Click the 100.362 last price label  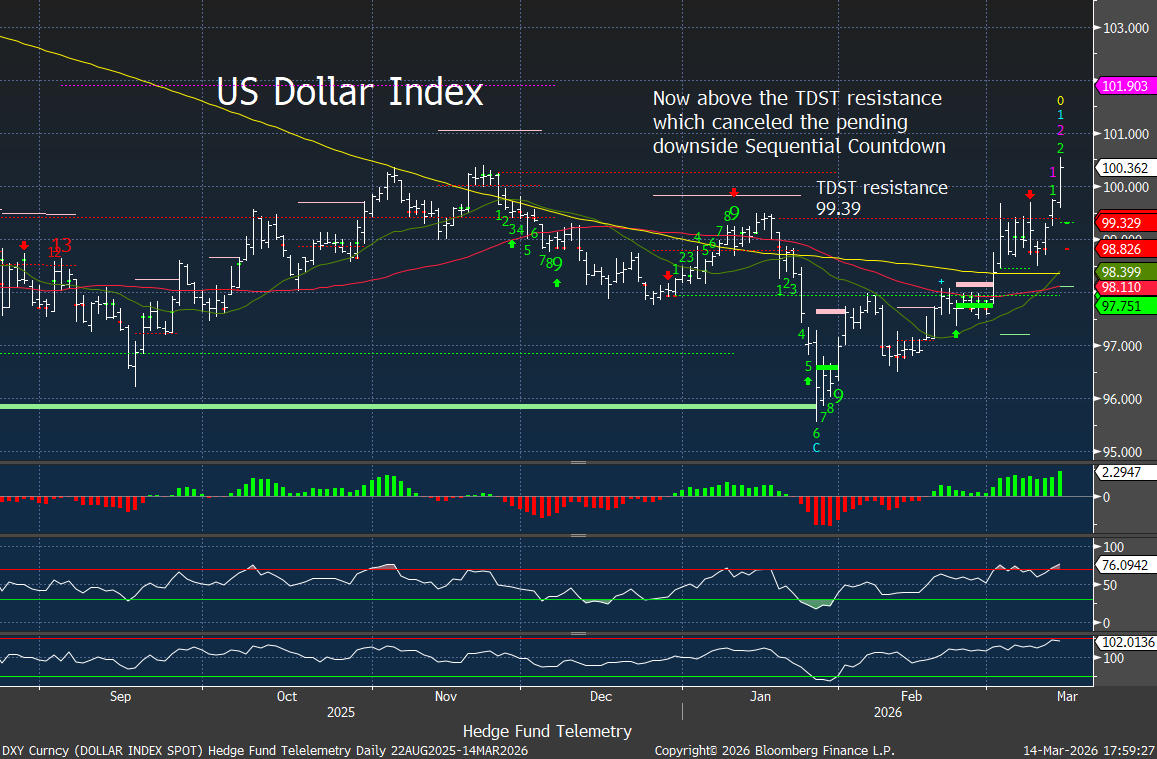1124,168
